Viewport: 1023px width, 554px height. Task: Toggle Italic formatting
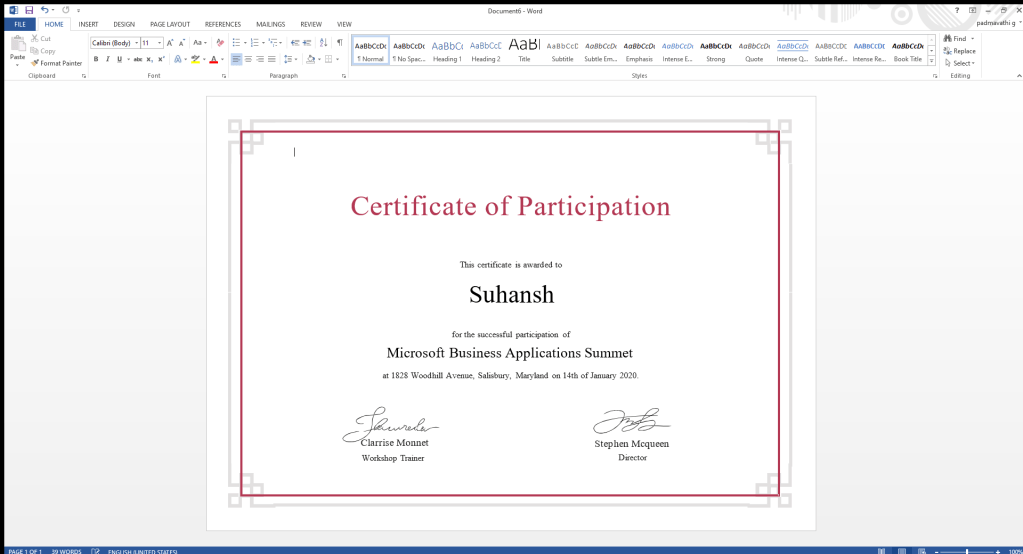tap(108, 59)
